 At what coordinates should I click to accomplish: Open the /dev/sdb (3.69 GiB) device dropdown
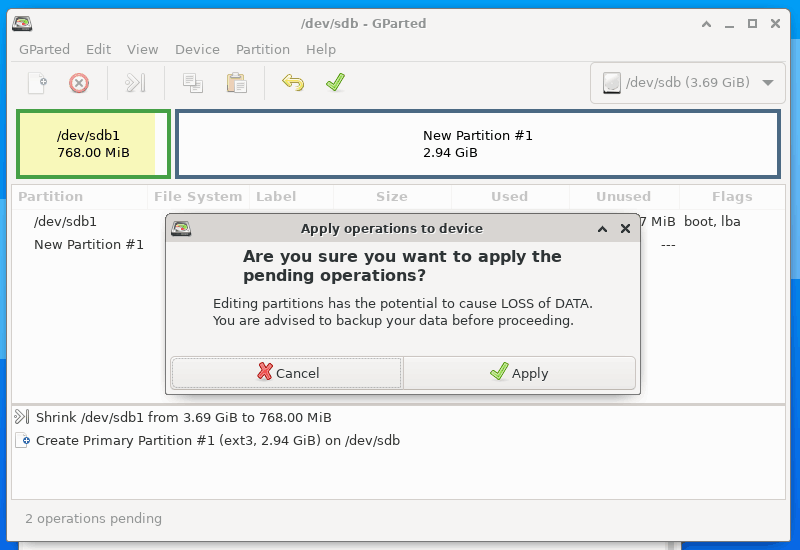(x=688, y=83)
